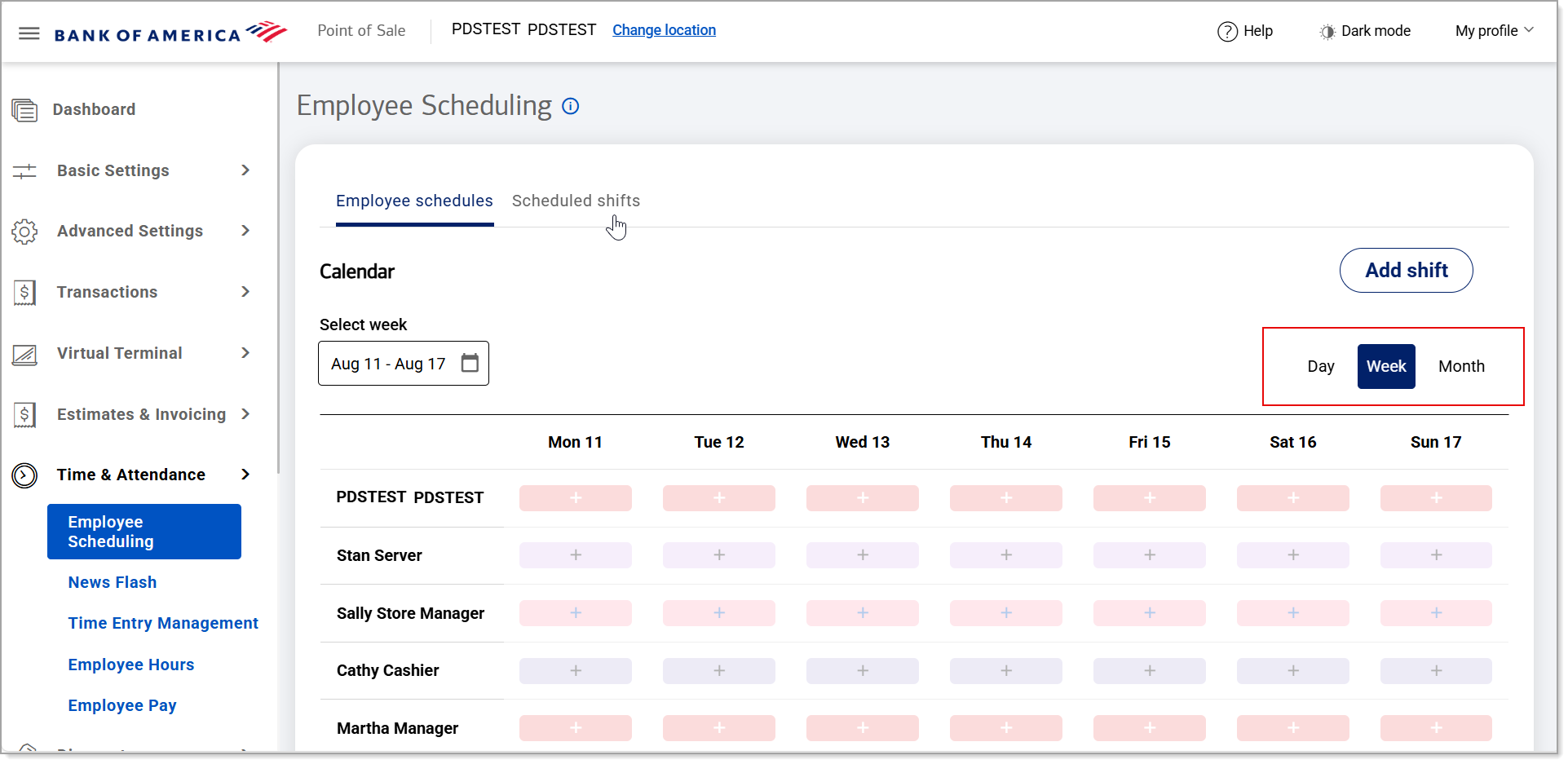Click the Mon 11 column header
This screenshot has width=1568, height=764.
pyautogui.click(x=576, y=442)
